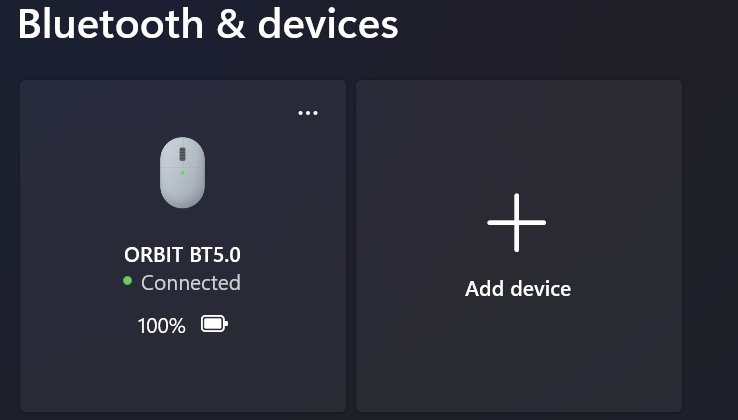Click the ampersand in the page heading
Image resolution: width=738 pixels, height=420 pixels.
pos(231,24)
